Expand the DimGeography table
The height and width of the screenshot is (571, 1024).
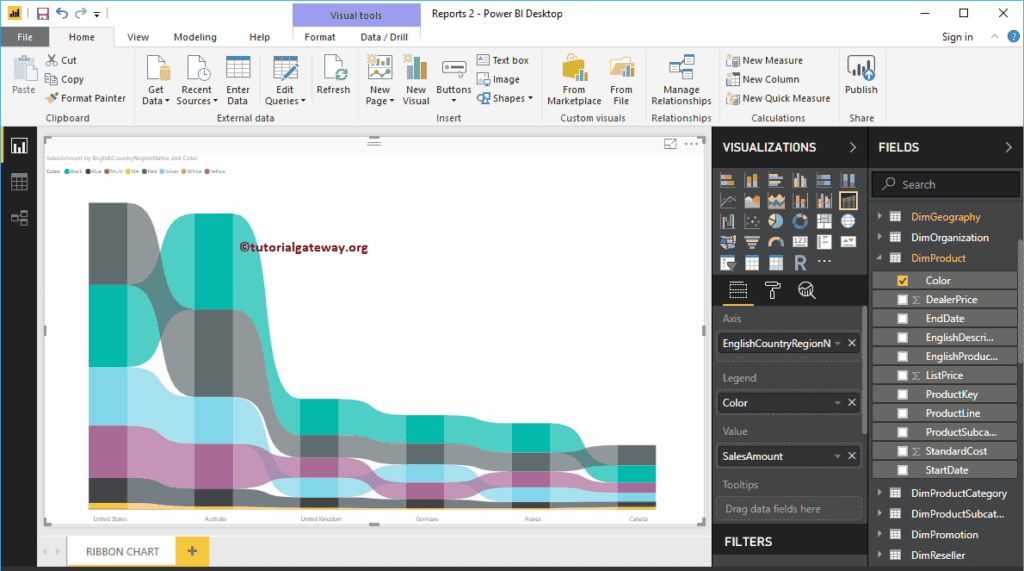click(x=880, y=216)
